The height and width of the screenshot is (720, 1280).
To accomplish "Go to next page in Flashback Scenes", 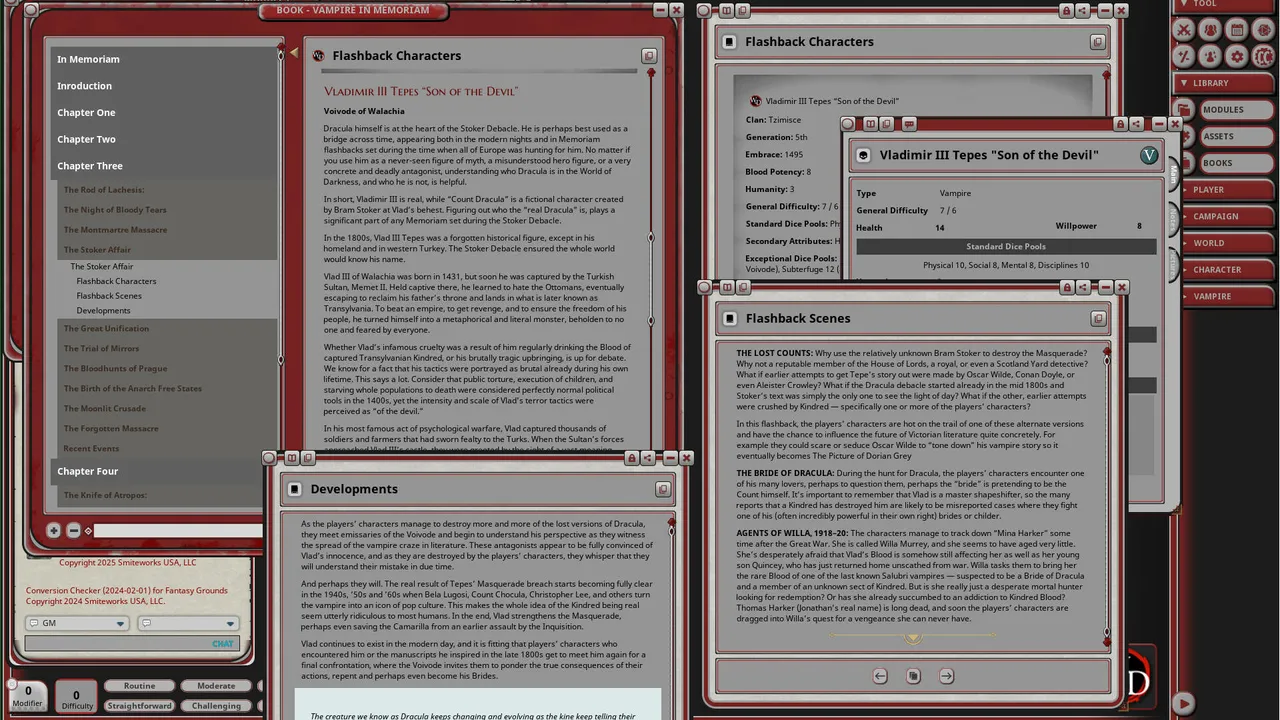I will click(946, 676).
